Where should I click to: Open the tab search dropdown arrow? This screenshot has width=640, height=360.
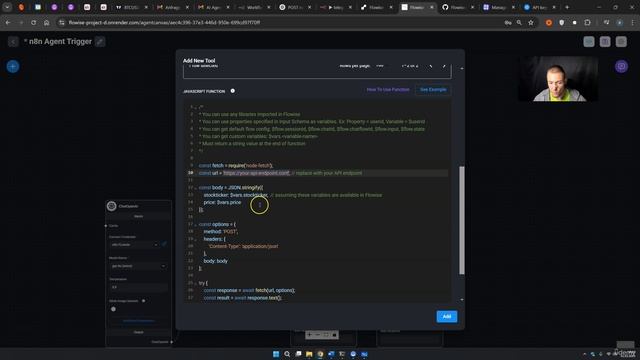[x=7, y=7]
